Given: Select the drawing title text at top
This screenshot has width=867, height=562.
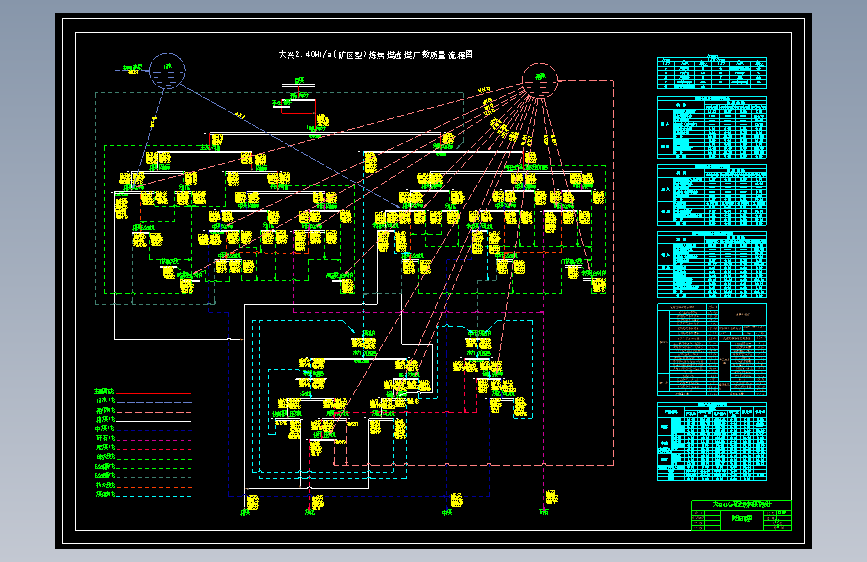Looking at the screenshot, I should pos(375,55).
